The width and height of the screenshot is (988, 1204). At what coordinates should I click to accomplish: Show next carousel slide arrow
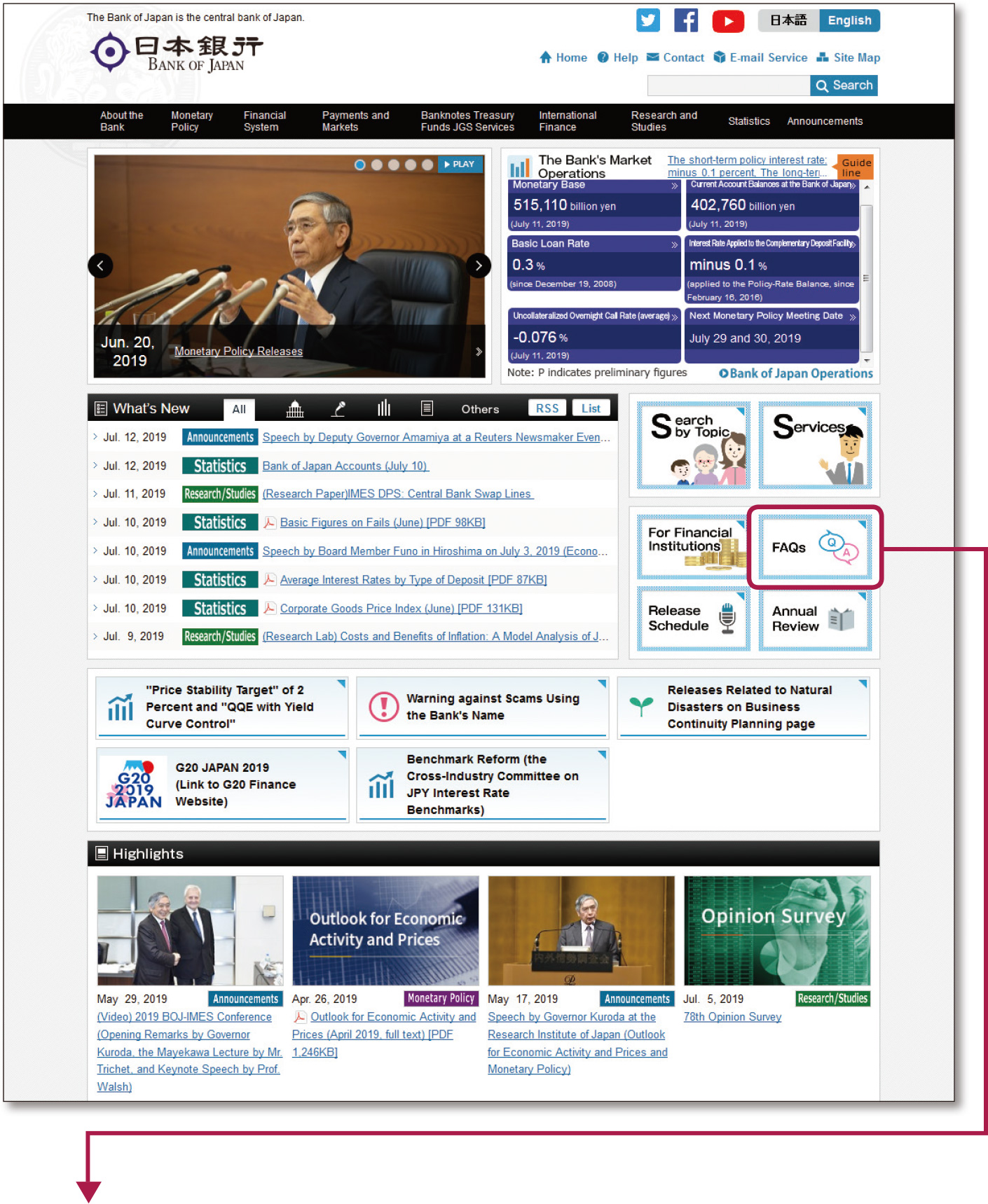click(x=479, y=265)
